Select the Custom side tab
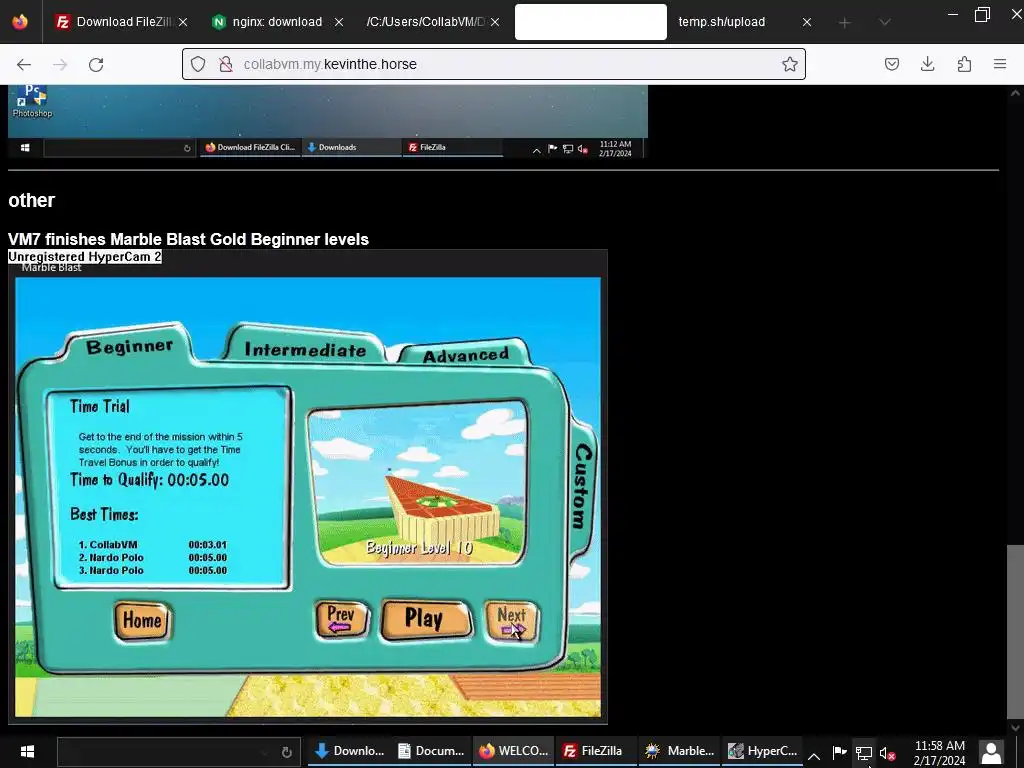 (581, 485)
